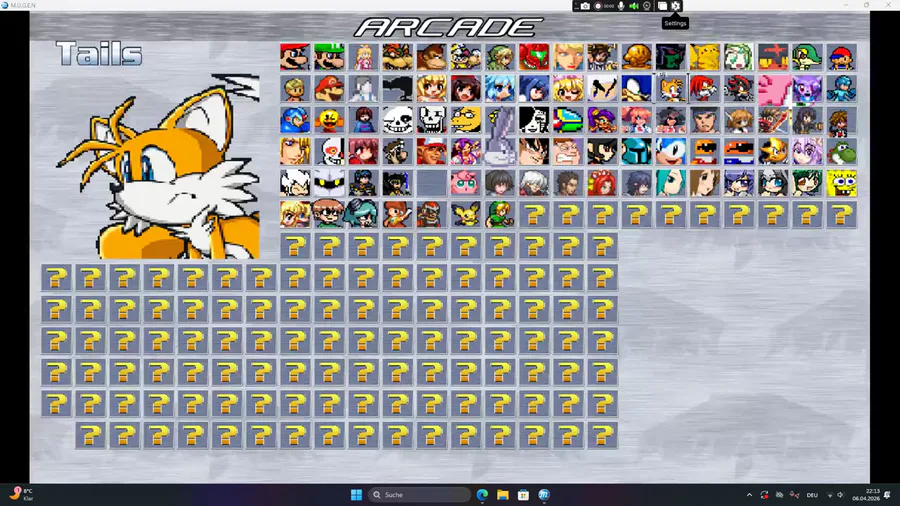Choose Pit angel portrait
This screenshot has height=506, width=900.
602,57
